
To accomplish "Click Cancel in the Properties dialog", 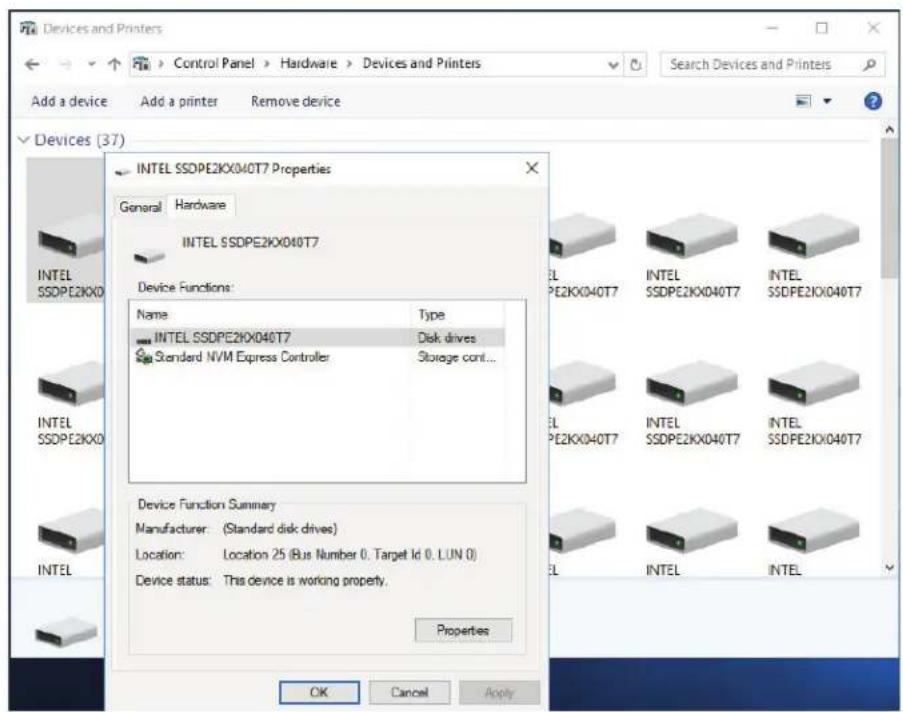I will (409, 692).
